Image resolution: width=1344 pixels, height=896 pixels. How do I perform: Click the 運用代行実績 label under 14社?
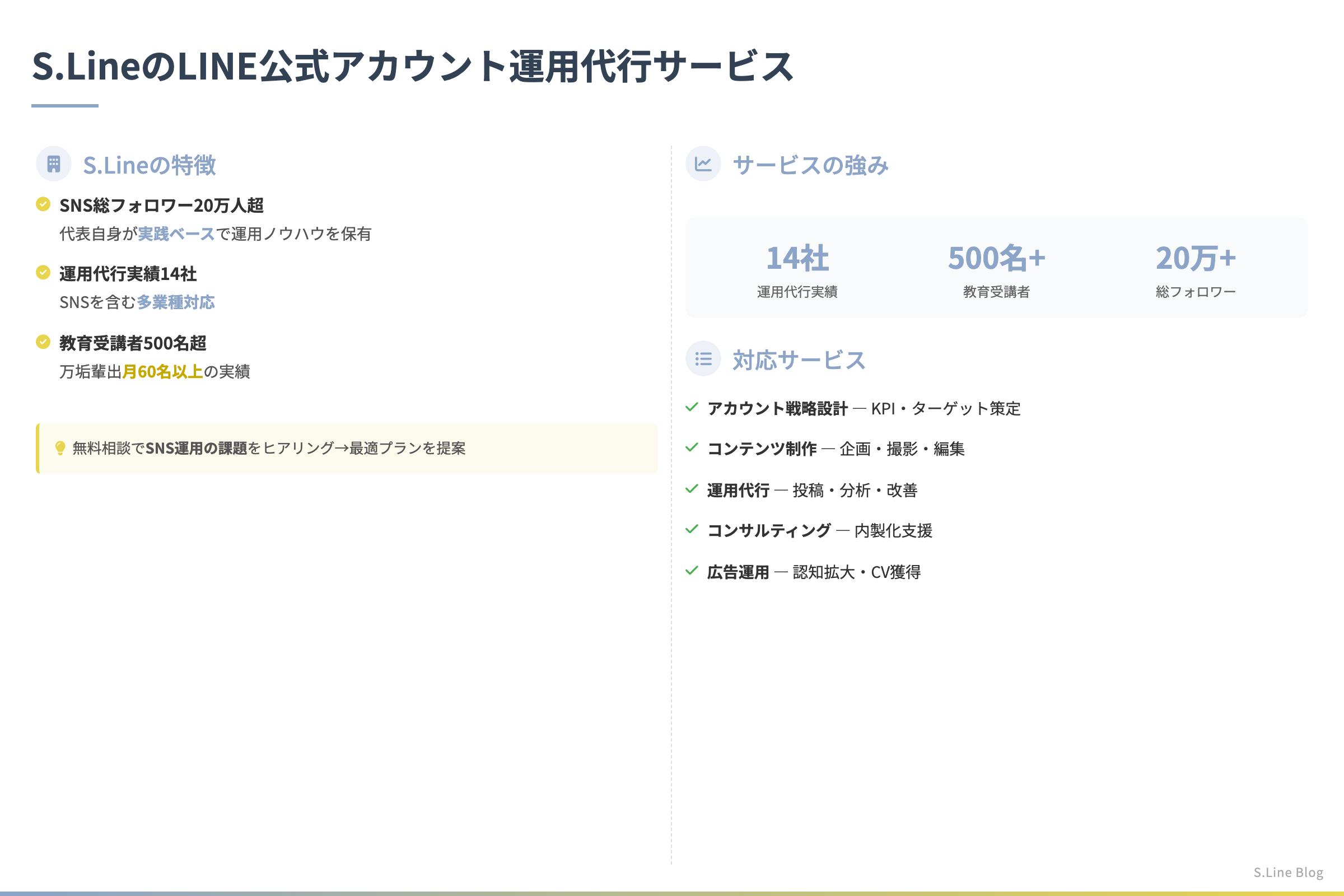tap(797, 292)
